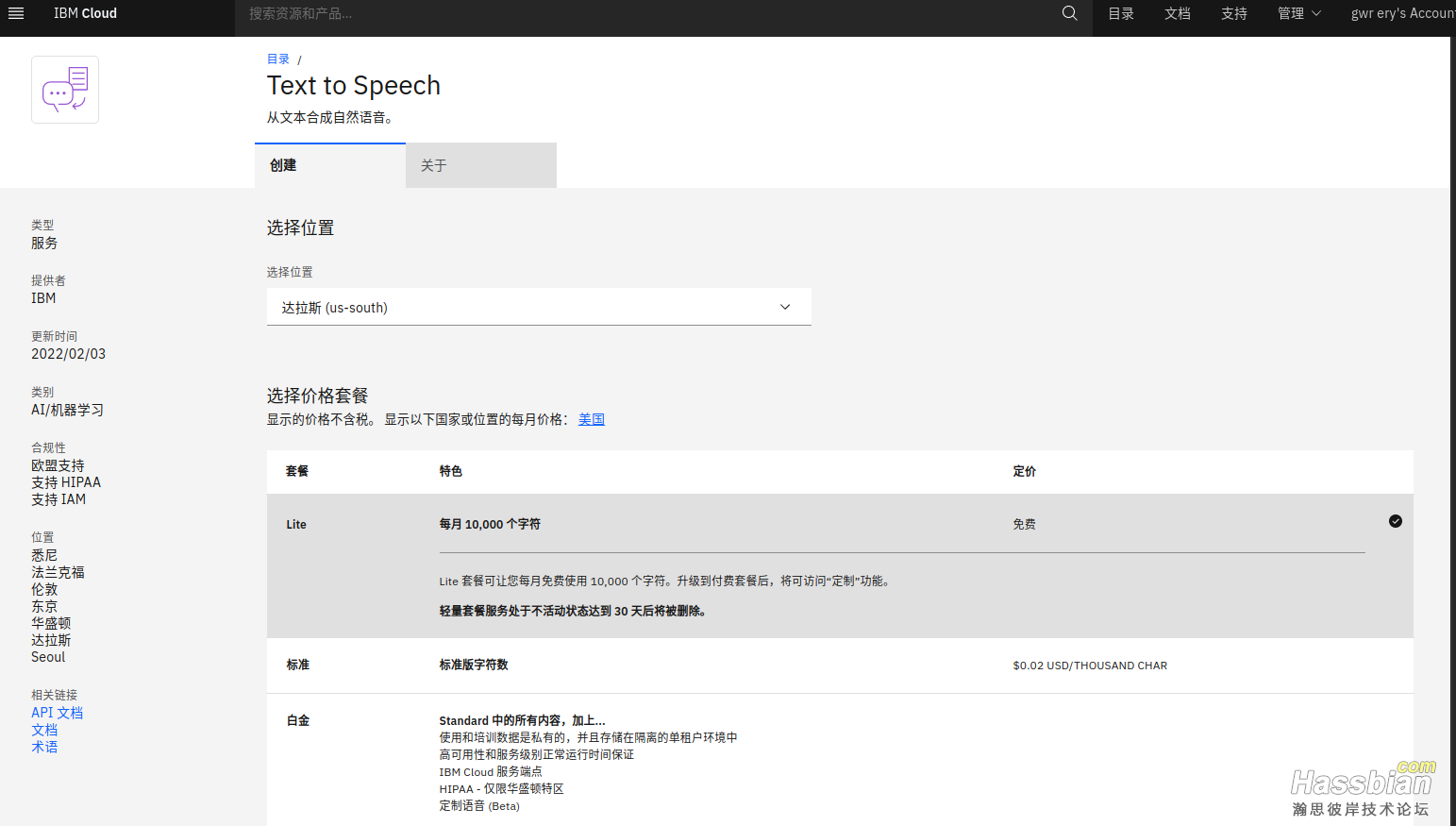Click the AI/机器学习 category value
This screenshot has height=826, width=1456.
tap(67, 410)
